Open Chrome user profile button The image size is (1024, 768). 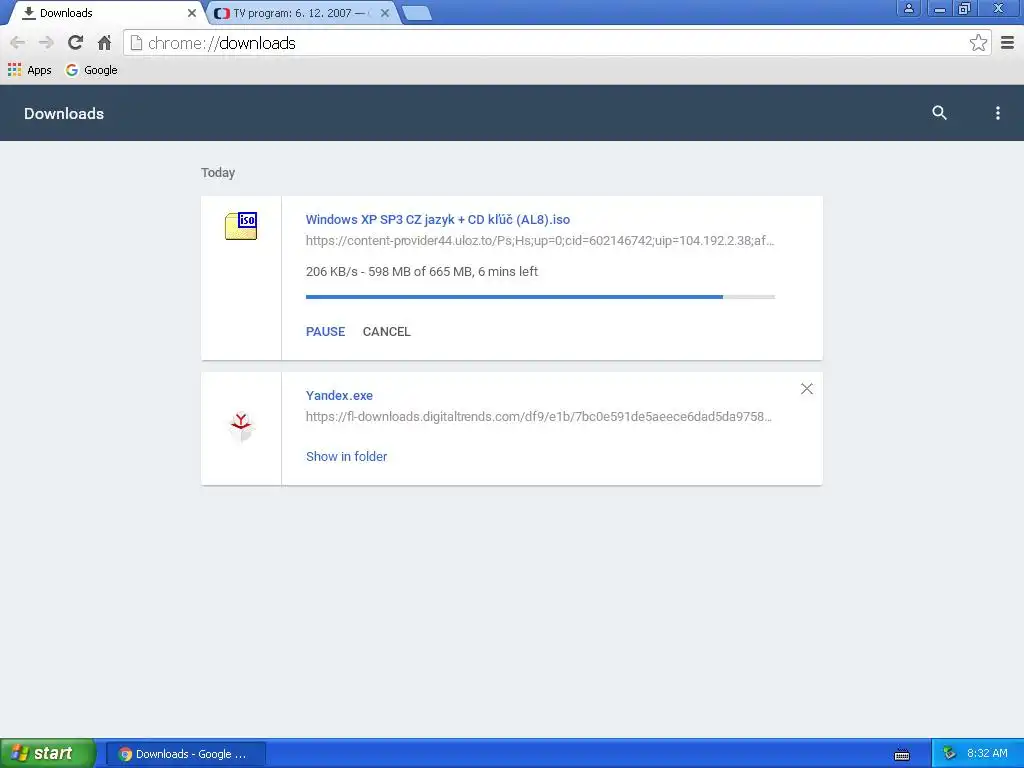tap(908, 8)
